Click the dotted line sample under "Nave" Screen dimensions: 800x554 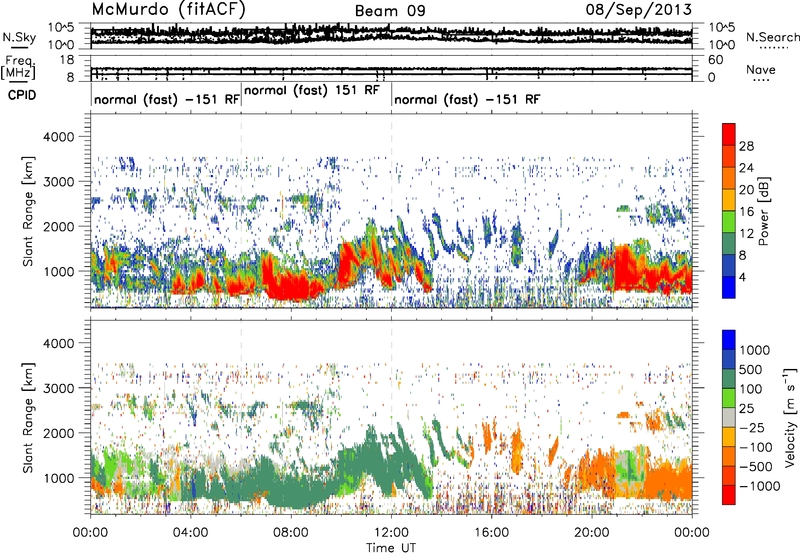point(761,81)
